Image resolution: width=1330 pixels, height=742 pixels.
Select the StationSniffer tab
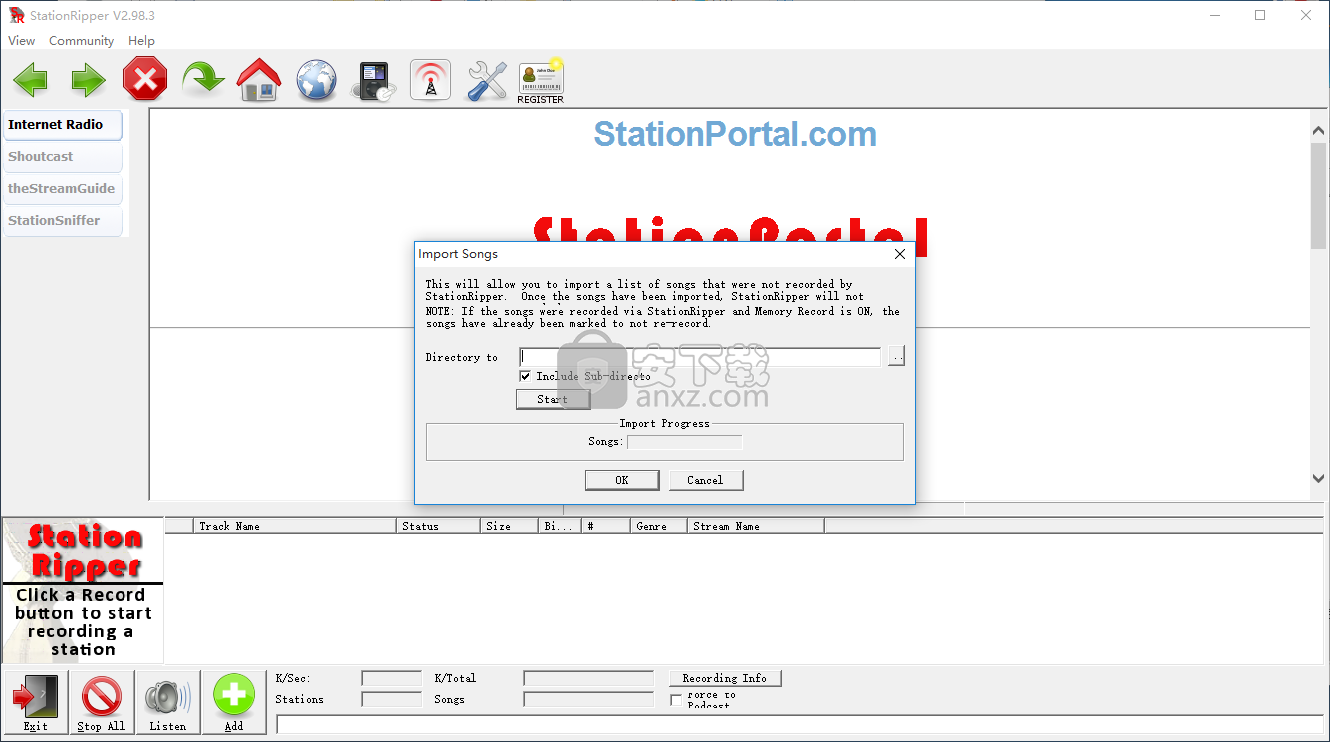pos(63,221)
